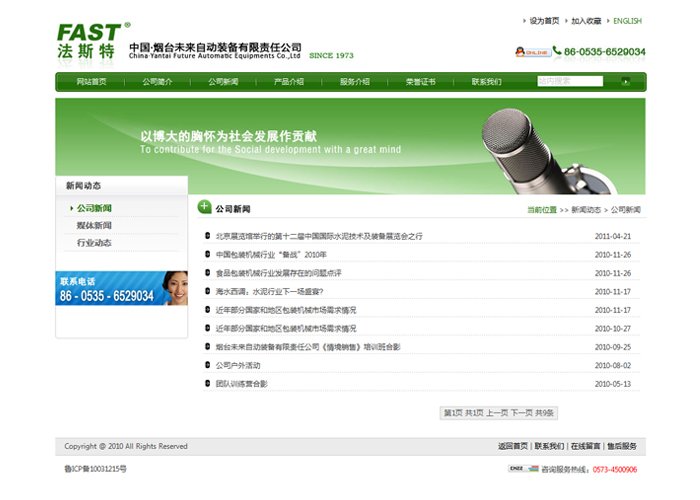Open 服务介绍 navigation item
700x500 pixels.
355,82
